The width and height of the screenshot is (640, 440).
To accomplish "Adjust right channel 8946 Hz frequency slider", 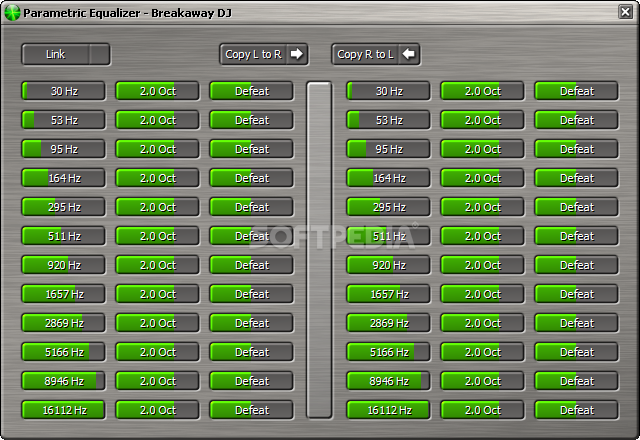I will click(x=388, y=381).
